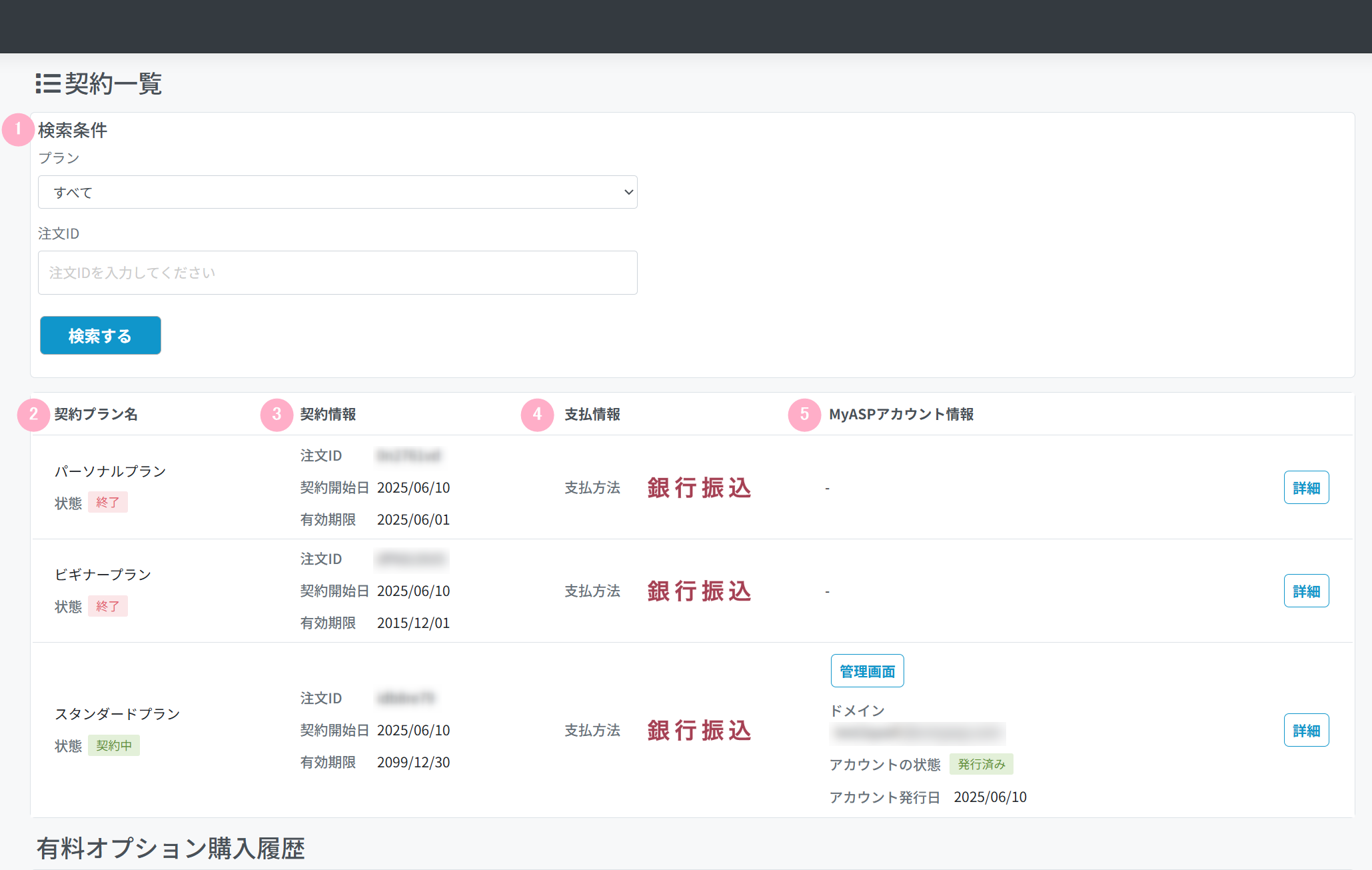Viewport: 1372px width, 870px height.
Task: Click the 契約中 status badge
Action: pos(114,745)
